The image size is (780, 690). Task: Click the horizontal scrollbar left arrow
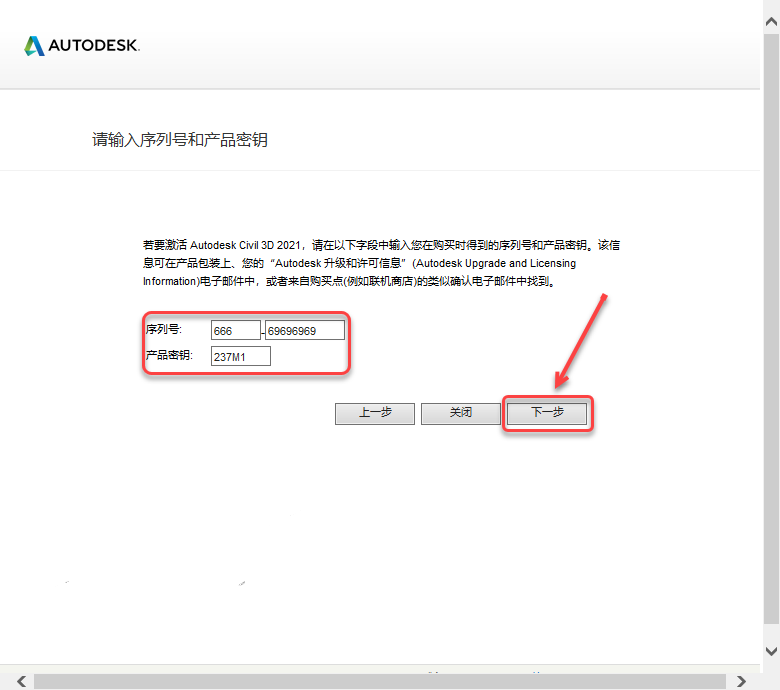click(21, 681)
